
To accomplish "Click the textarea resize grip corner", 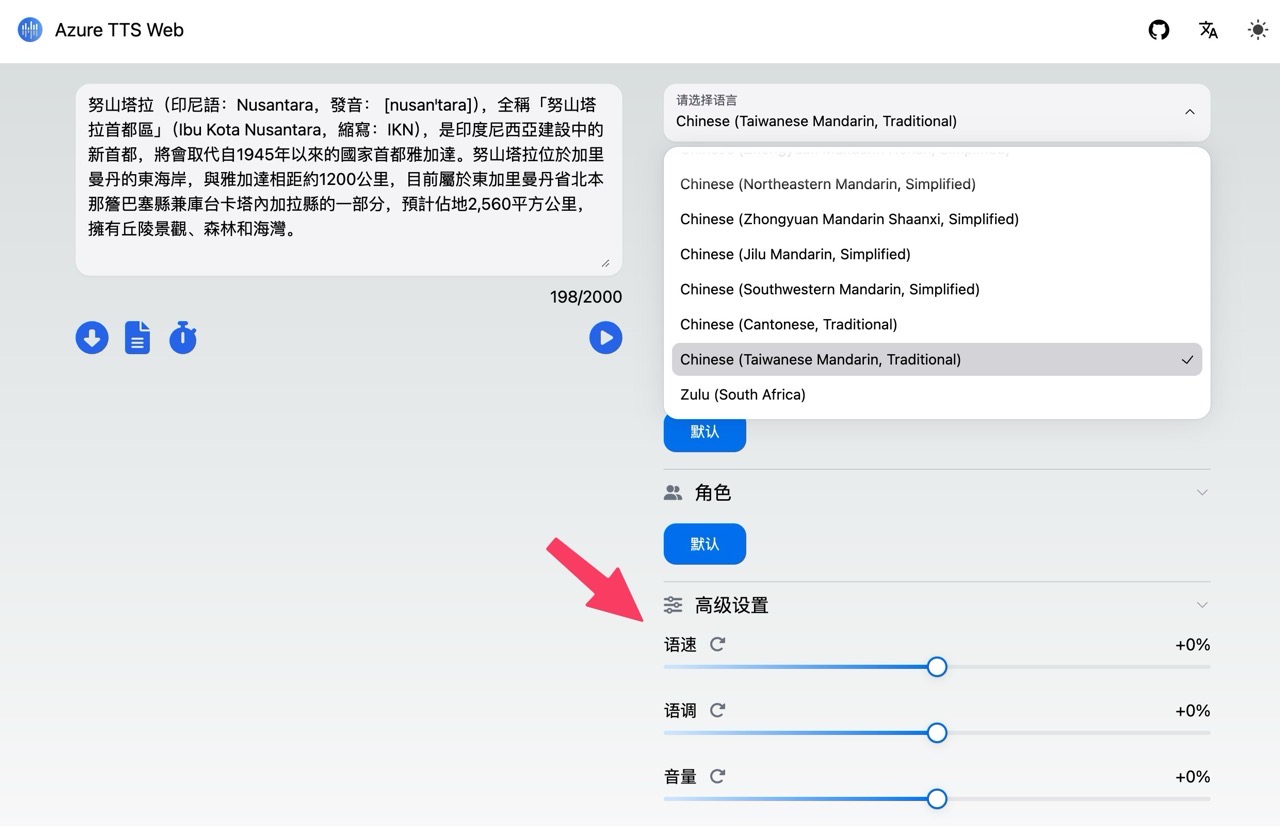I will [605, 263].
